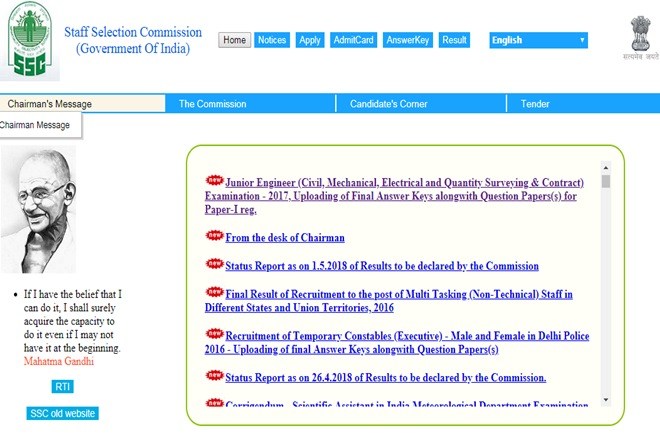
Task: Open From the desk of Chairman link
Action: (285, 237)
